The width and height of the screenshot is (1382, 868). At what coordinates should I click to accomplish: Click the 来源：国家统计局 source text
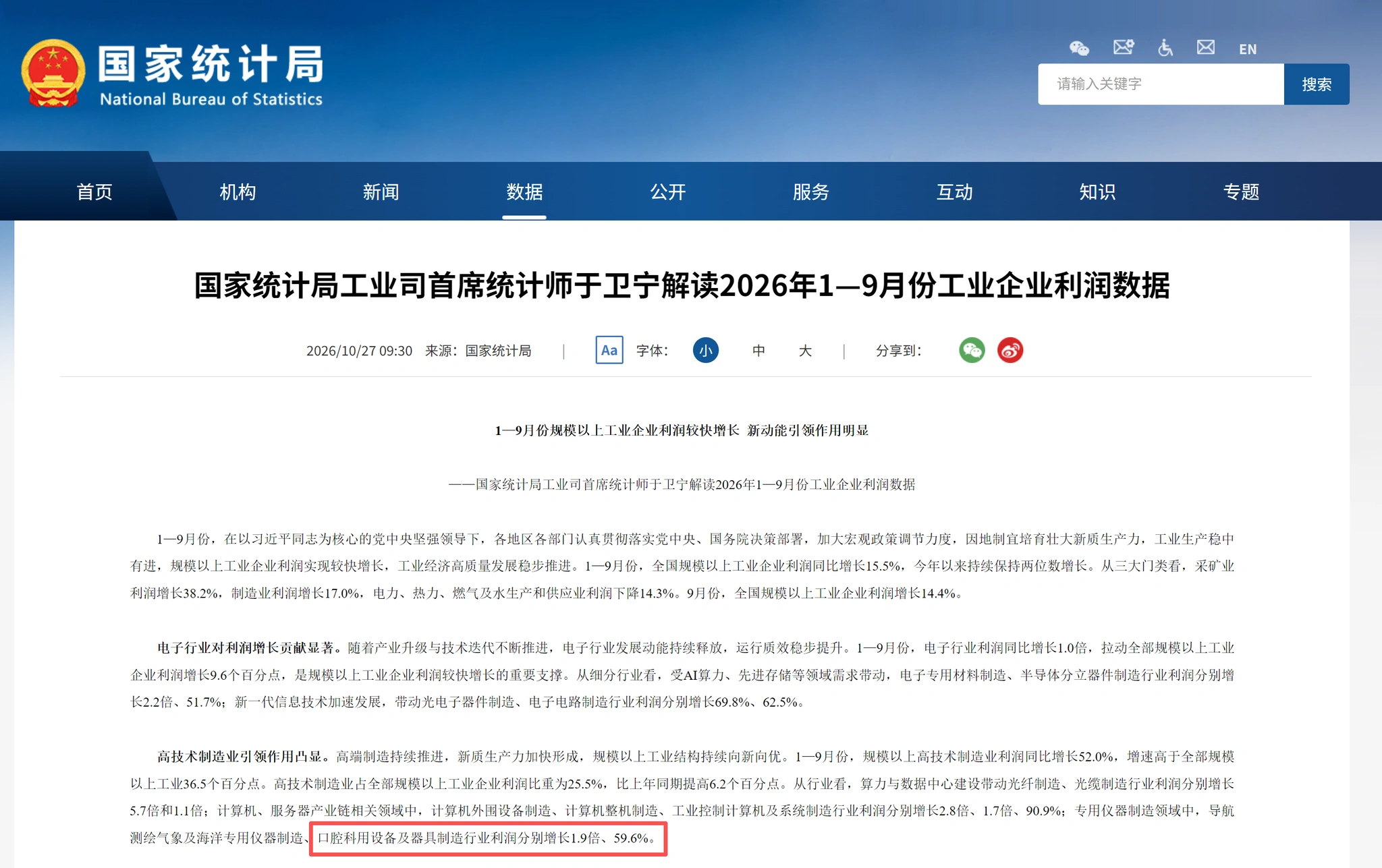coord(478,351)
